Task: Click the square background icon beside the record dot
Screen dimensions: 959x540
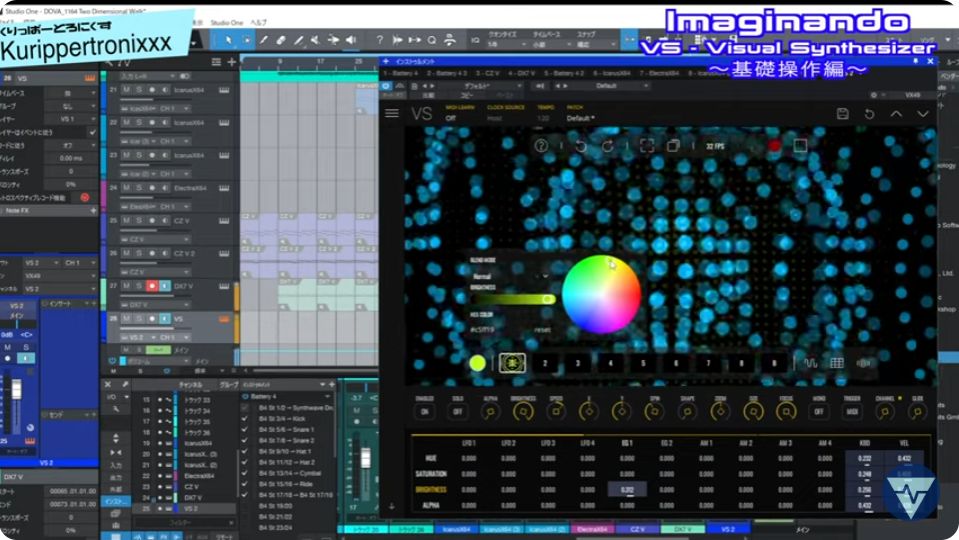Action: 800,146
